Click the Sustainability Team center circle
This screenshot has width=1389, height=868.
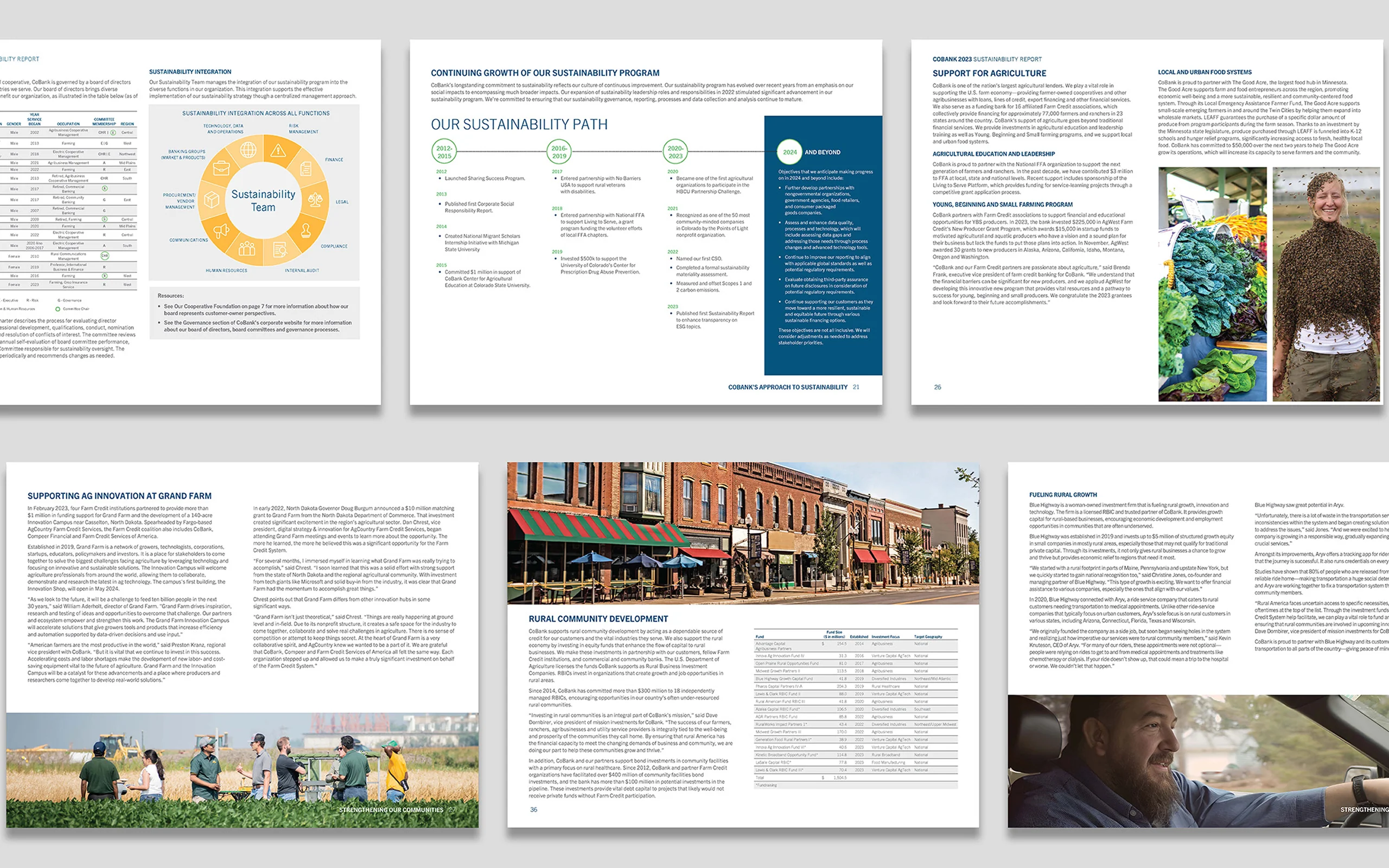264,200
